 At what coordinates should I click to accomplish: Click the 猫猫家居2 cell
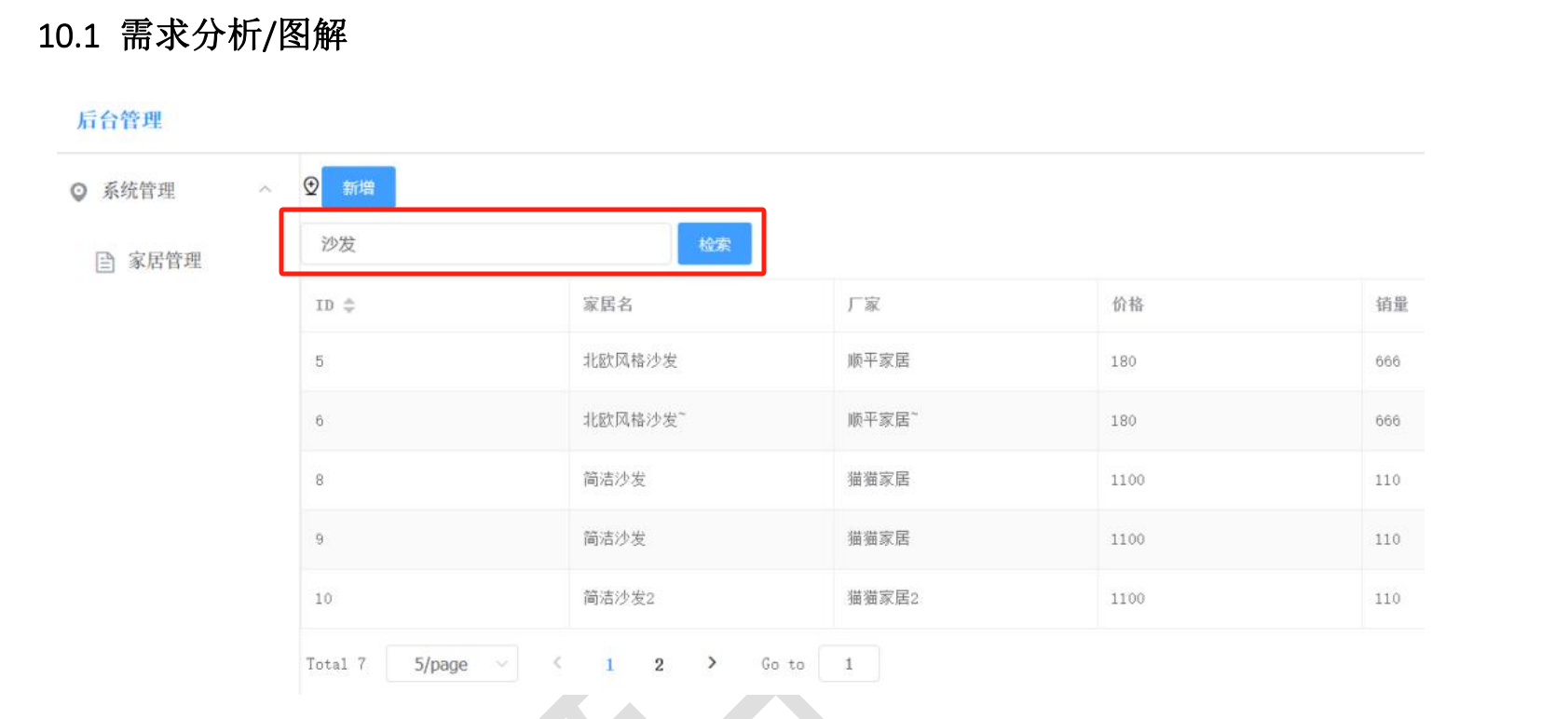[882, 598]
